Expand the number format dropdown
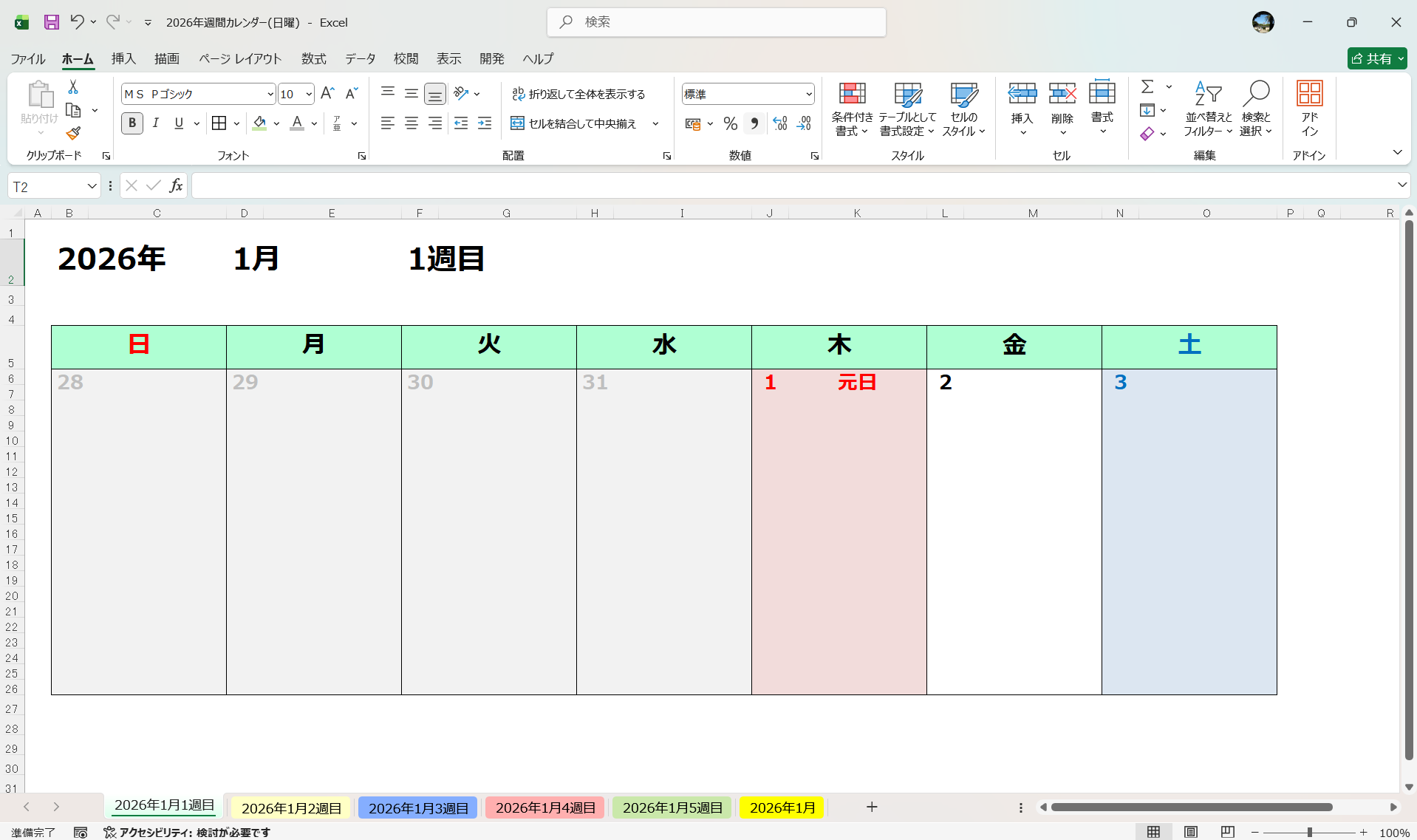Viewport: 1417px width, 840px height. tap(808, 94)
